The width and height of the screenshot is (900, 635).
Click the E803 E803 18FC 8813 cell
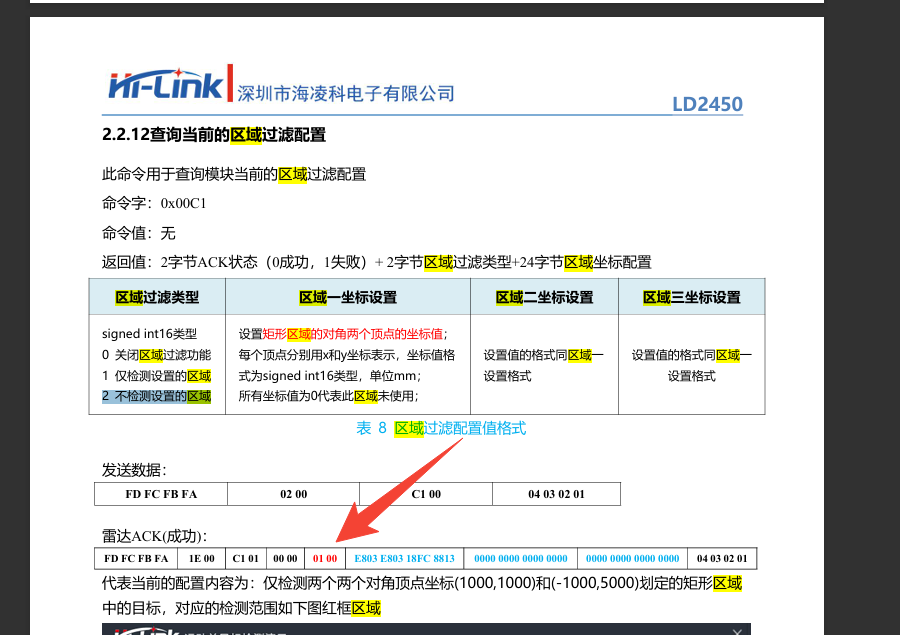click(x=404, y=558)
